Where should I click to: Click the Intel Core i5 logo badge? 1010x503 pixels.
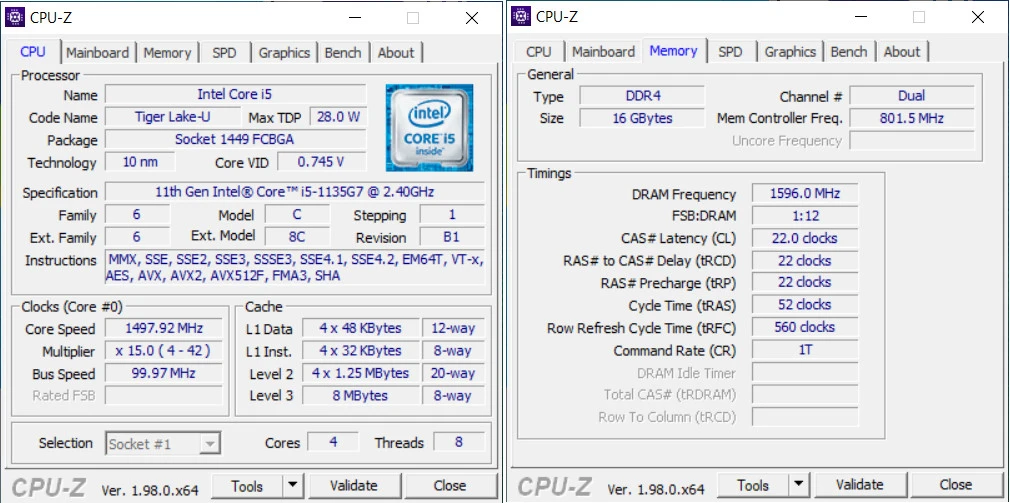click(x=429, y=127)
